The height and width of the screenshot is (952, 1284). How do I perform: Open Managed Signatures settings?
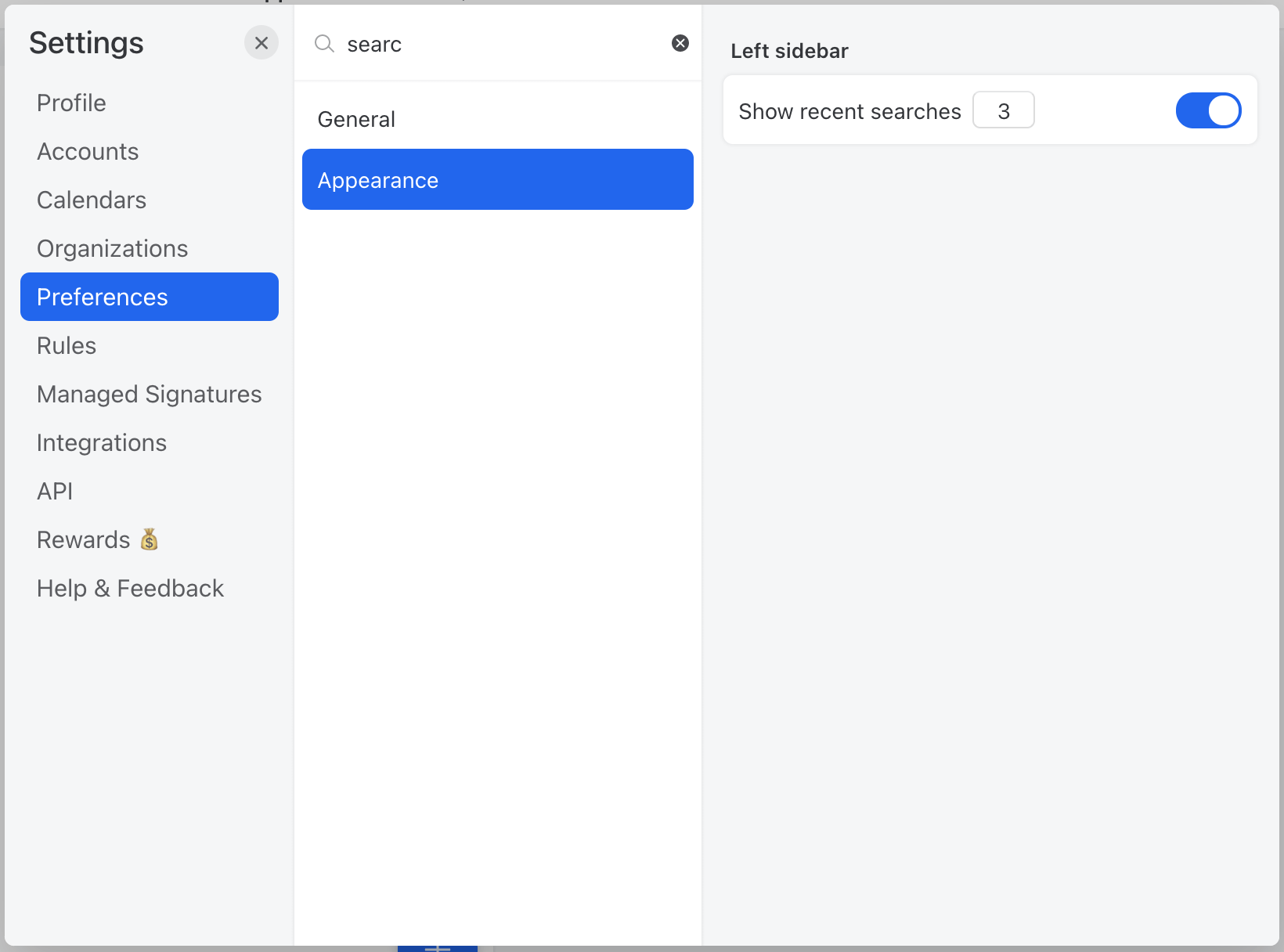(149, 394)
